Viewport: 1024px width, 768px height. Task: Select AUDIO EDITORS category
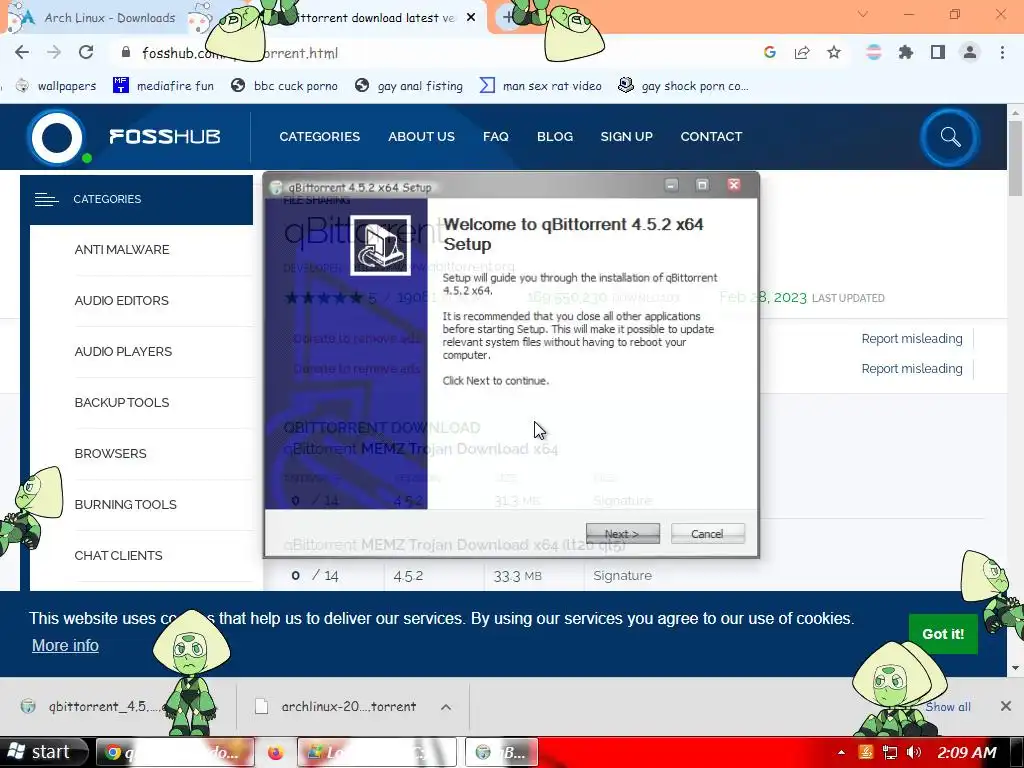(x=121, y=300)
